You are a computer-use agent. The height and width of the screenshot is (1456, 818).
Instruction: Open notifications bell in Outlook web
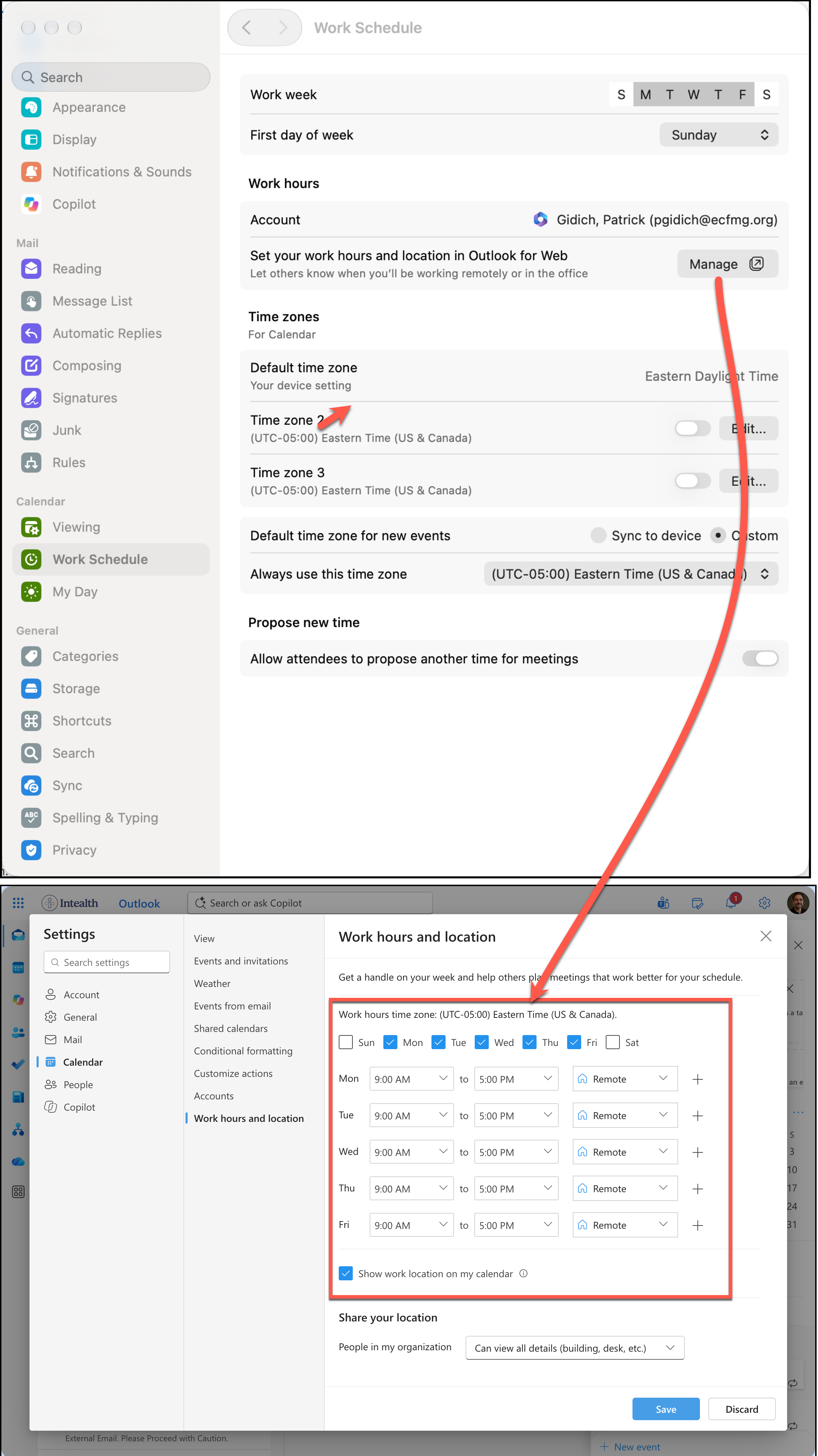point(731,903)
